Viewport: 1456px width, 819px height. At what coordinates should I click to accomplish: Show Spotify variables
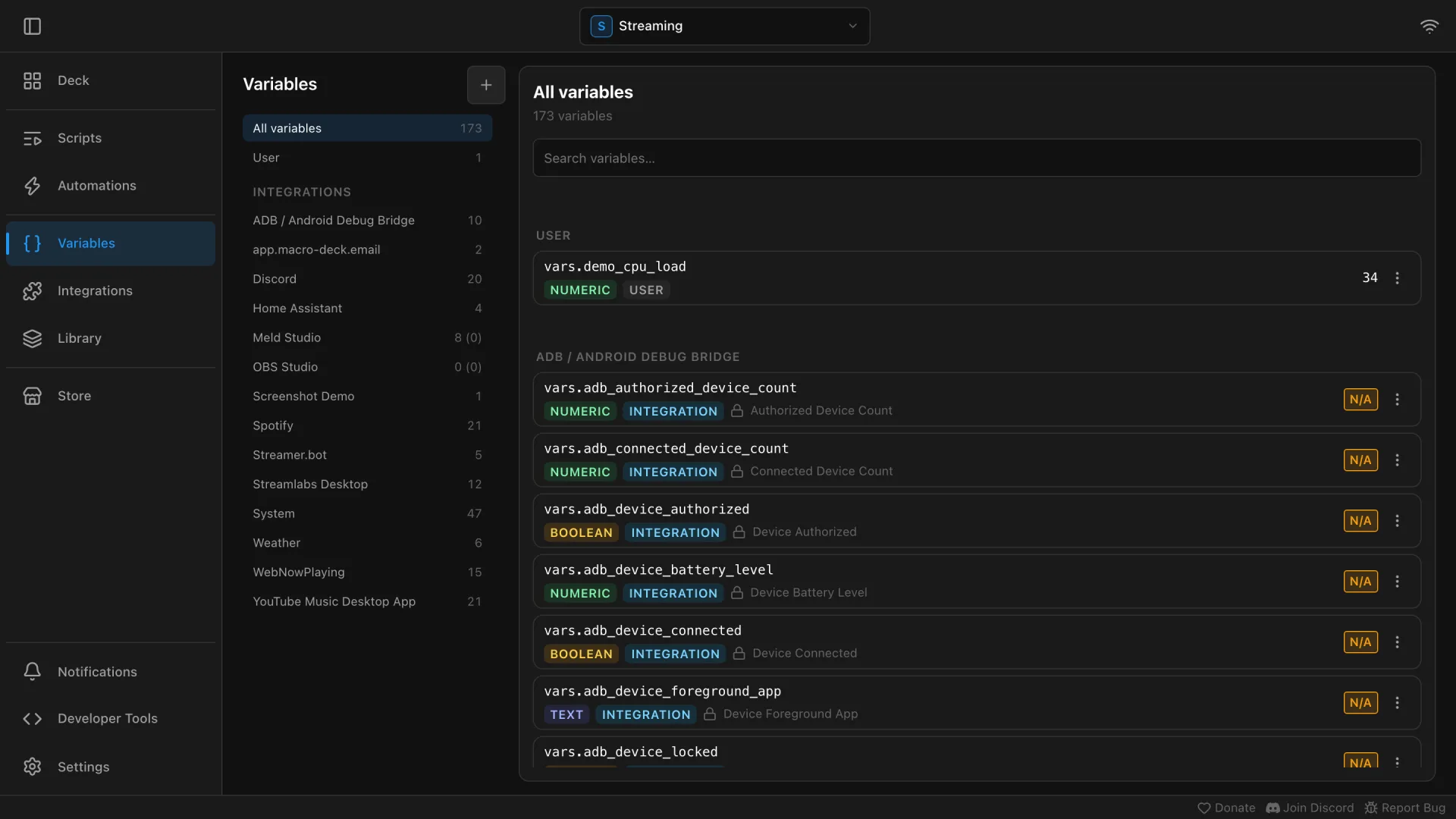tap(367, 425)
